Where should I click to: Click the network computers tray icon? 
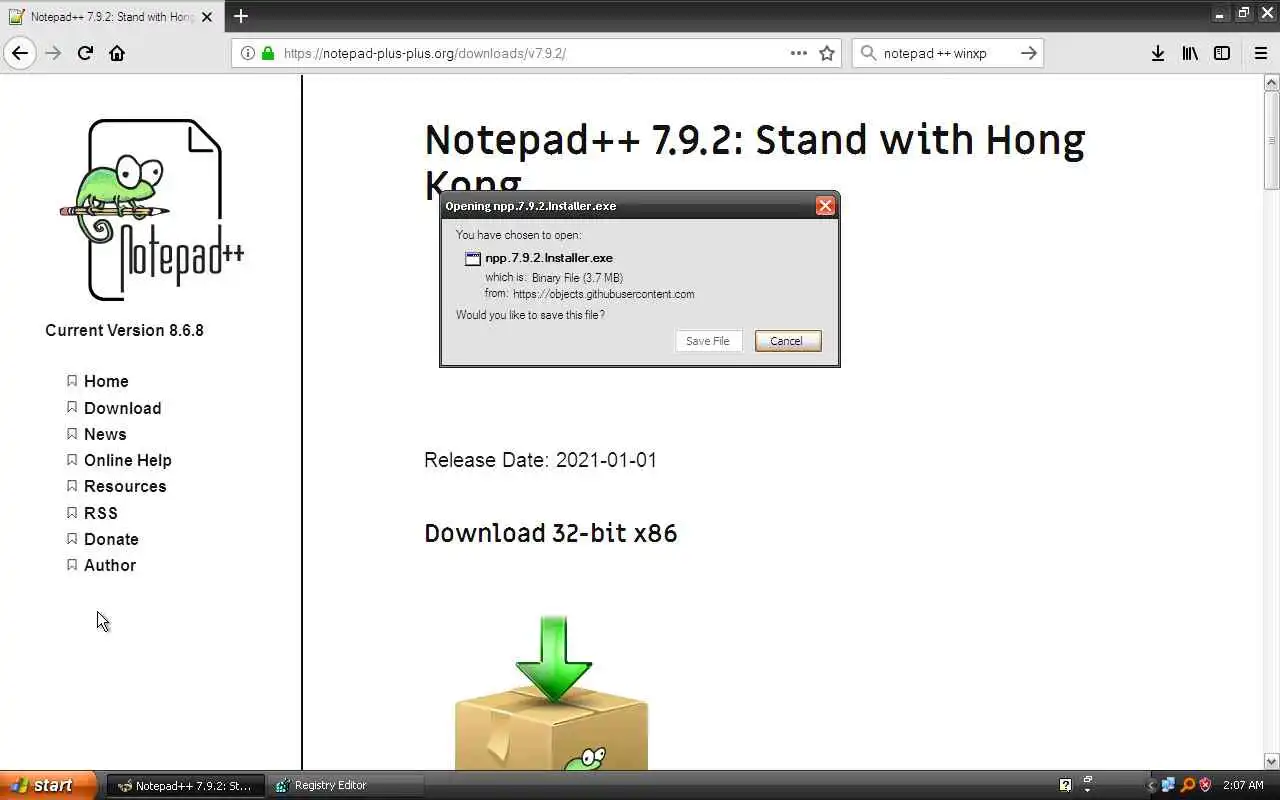pyautogui.click(x=1168, y=785)
